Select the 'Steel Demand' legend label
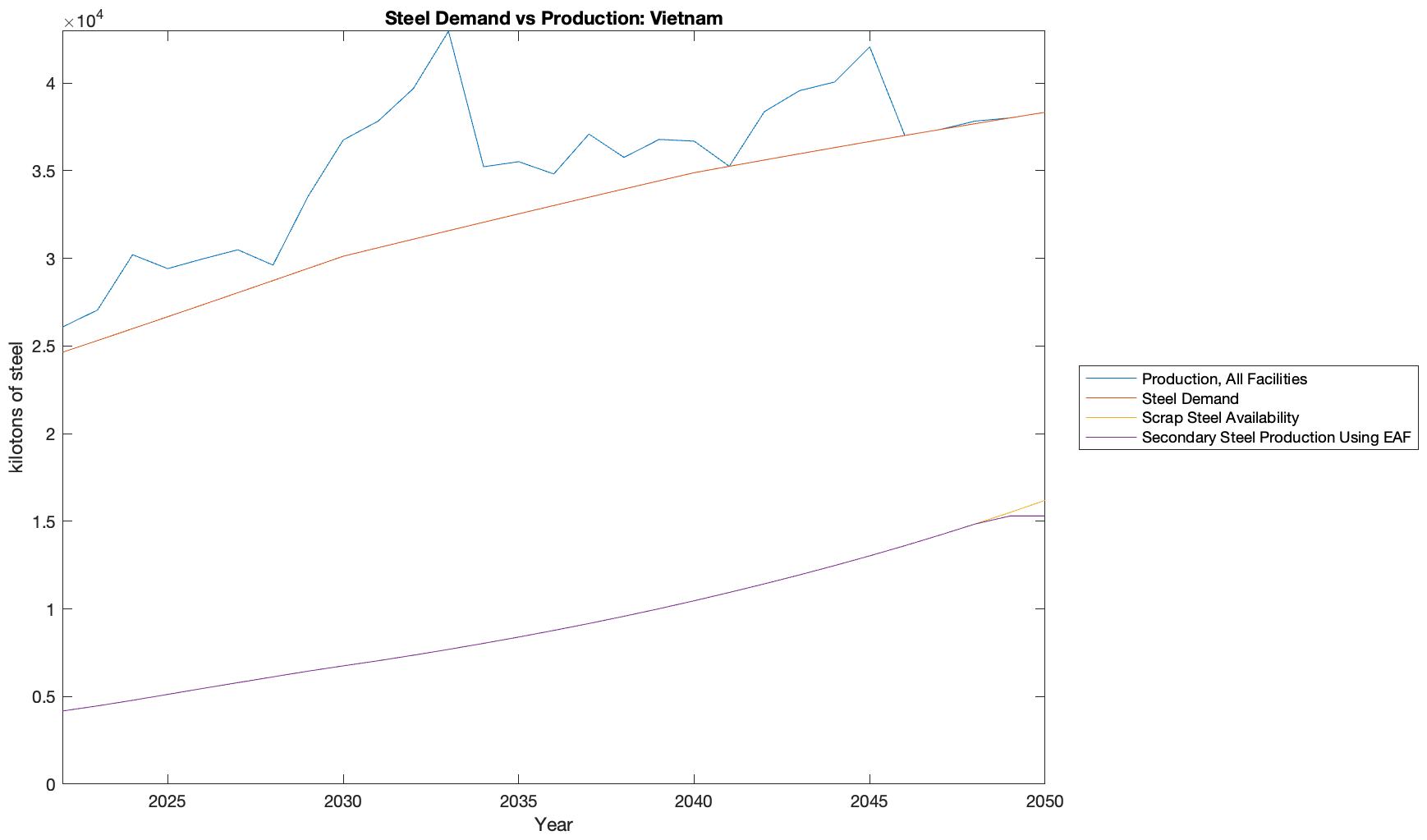The width and height of the screenshot is (1427, 840). click(x=1190, y=398)
